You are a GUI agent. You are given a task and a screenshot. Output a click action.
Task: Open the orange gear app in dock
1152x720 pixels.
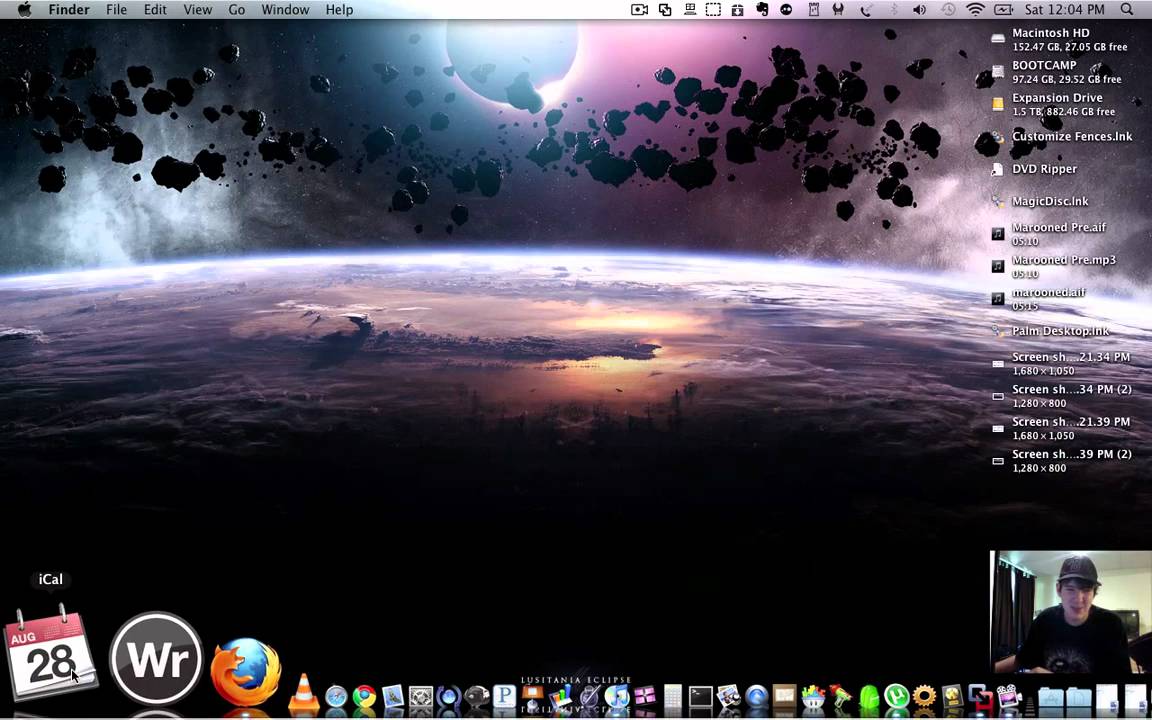click(924, 696)
